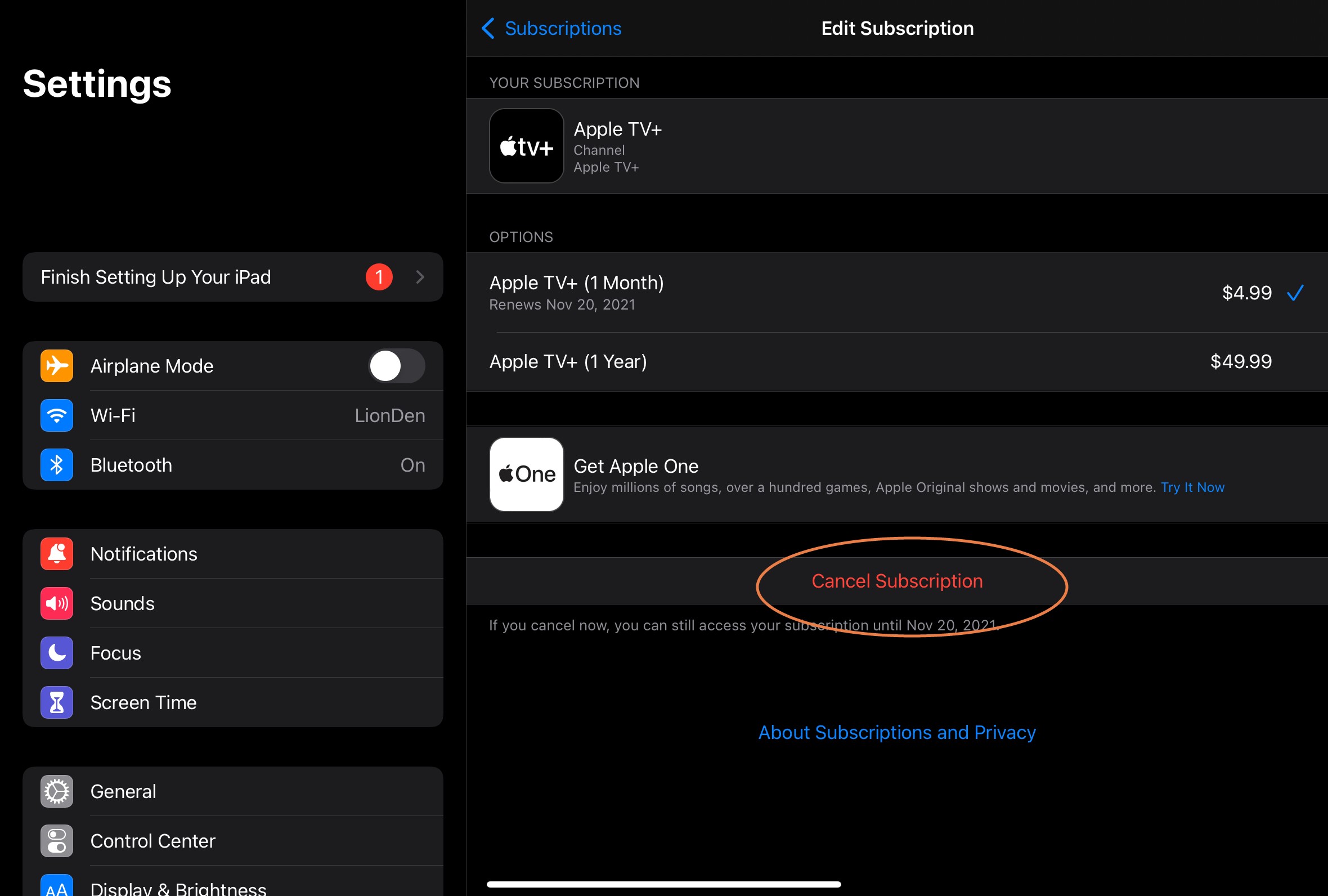Tap the Focus moon icon
This screenshot has width=1328, height=896.
click(x=56, y=653)
